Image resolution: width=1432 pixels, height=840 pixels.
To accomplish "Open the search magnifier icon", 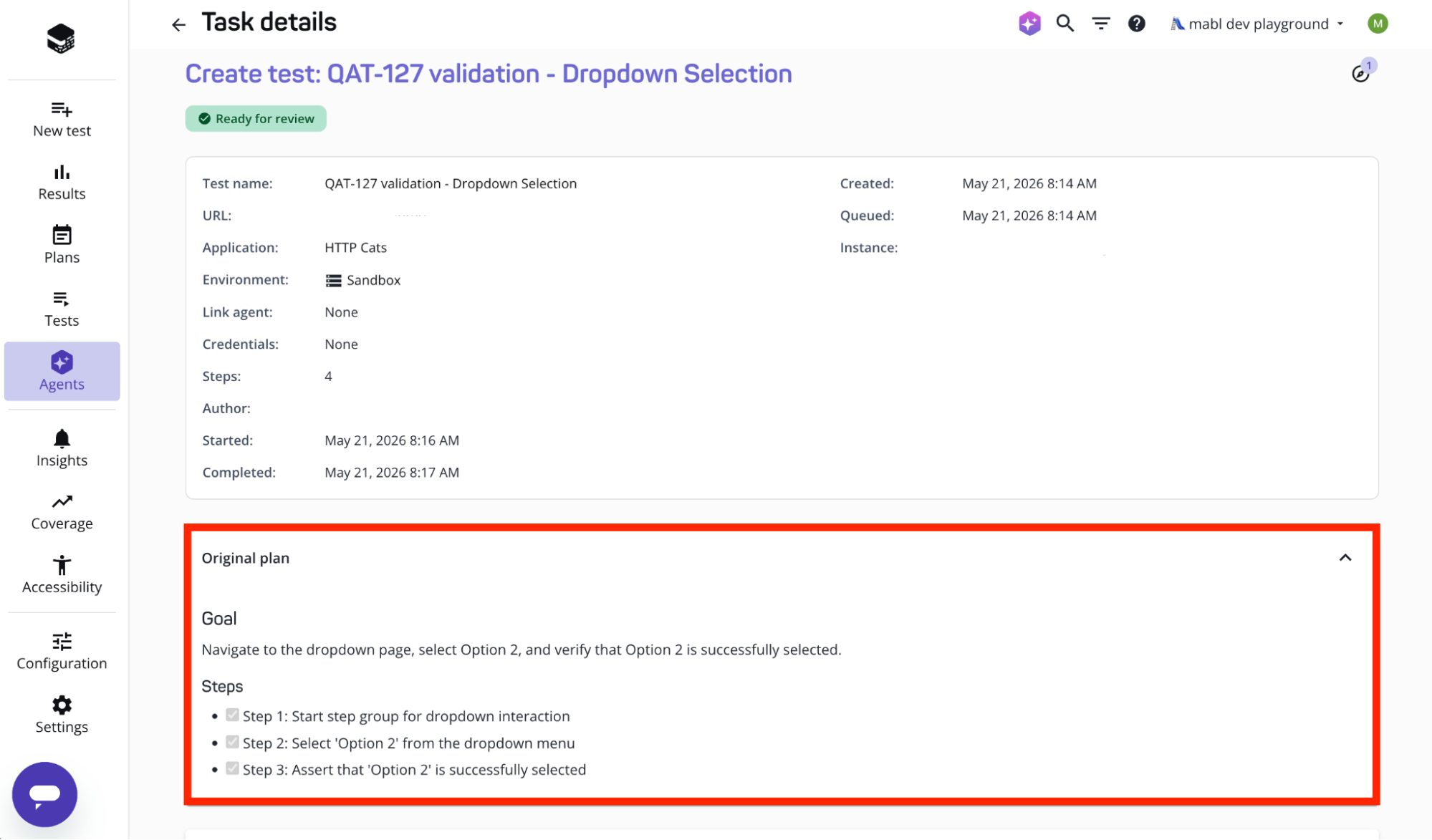I will 1065,24.
